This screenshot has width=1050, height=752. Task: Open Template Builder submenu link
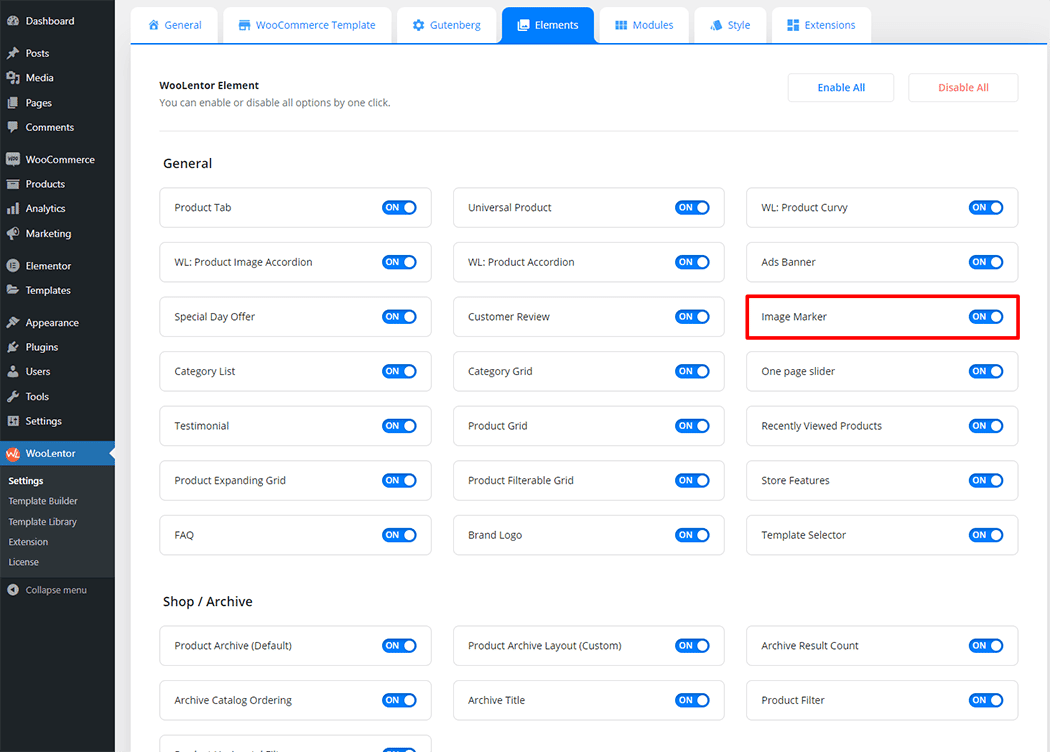tap(43, 501)
